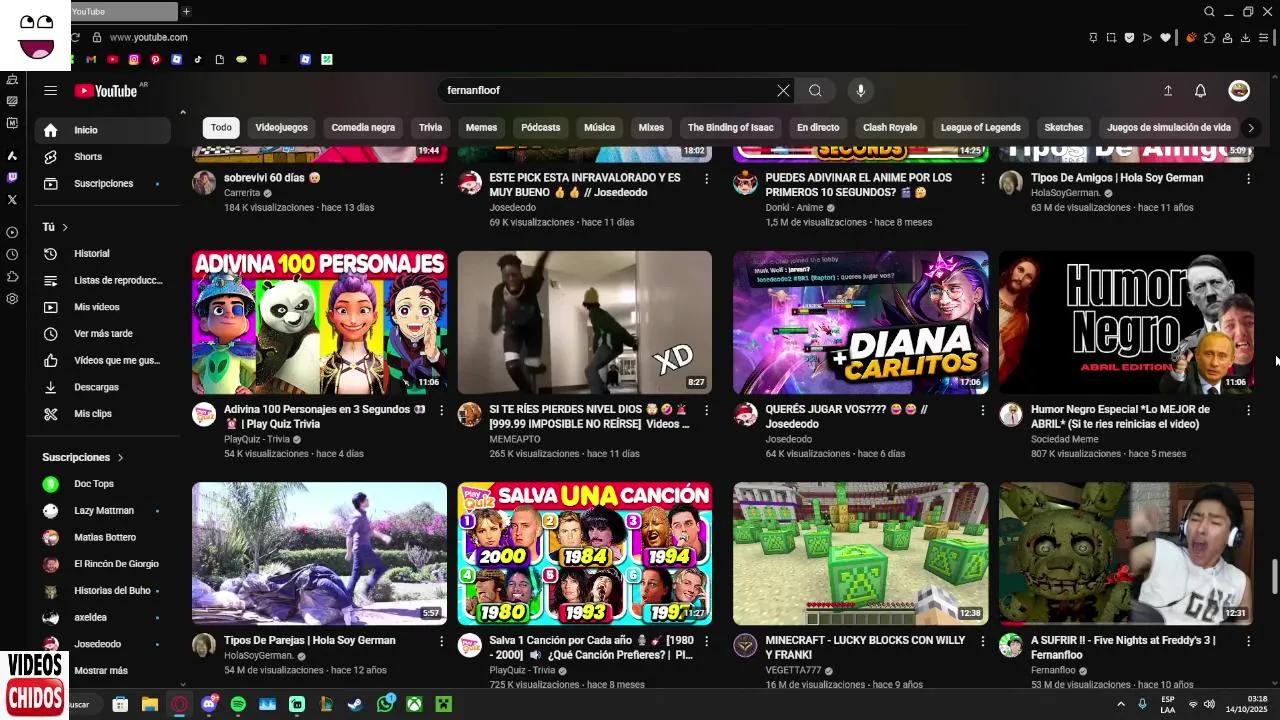Reload the page
This screenshot has height=720, width=1280.
click(75, 37)
